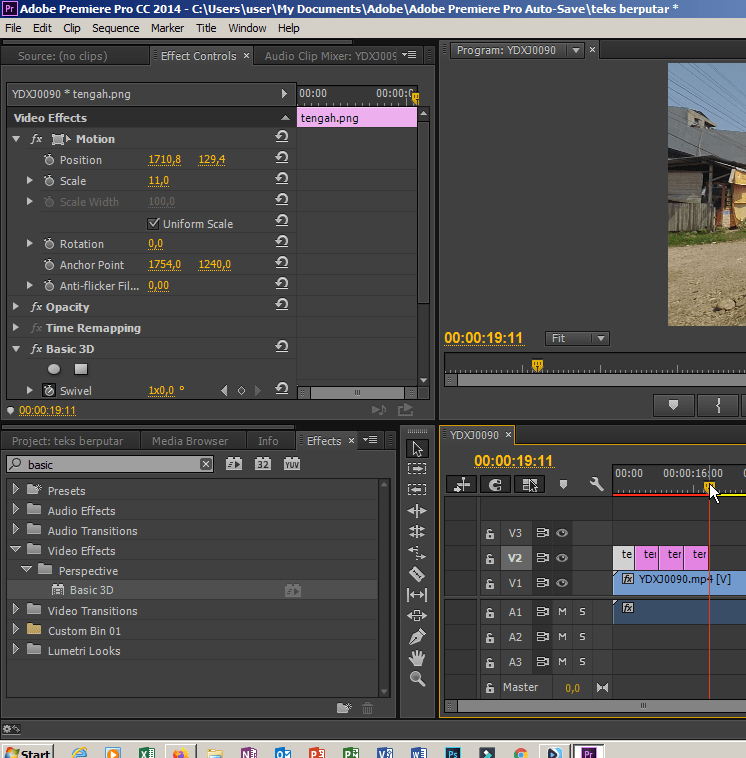Add a Swivel keyframe diamond

pyautogui.click(x=241, y=391)
